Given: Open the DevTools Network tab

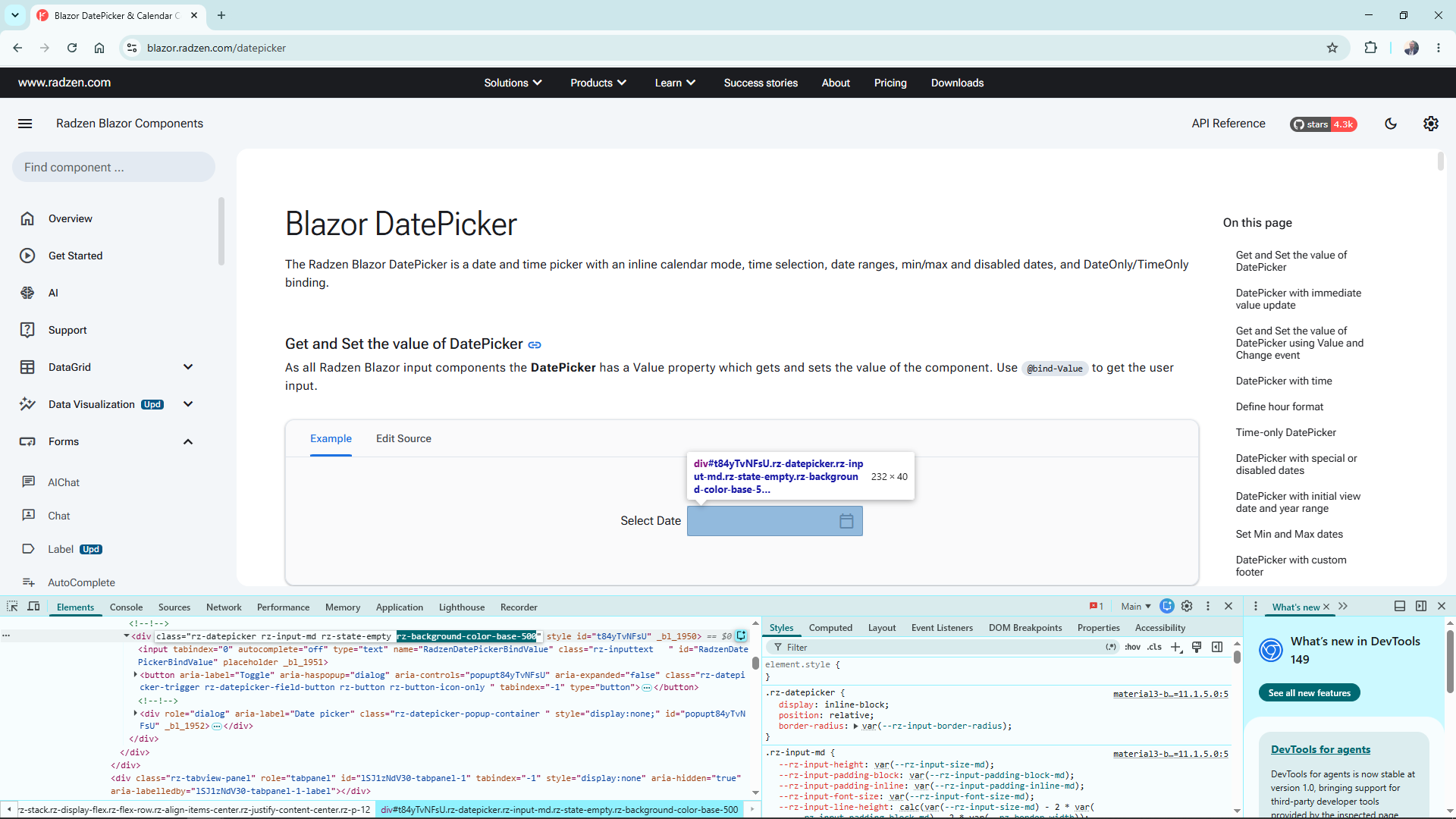Looking at the screenshot, I should click(224, 607).
